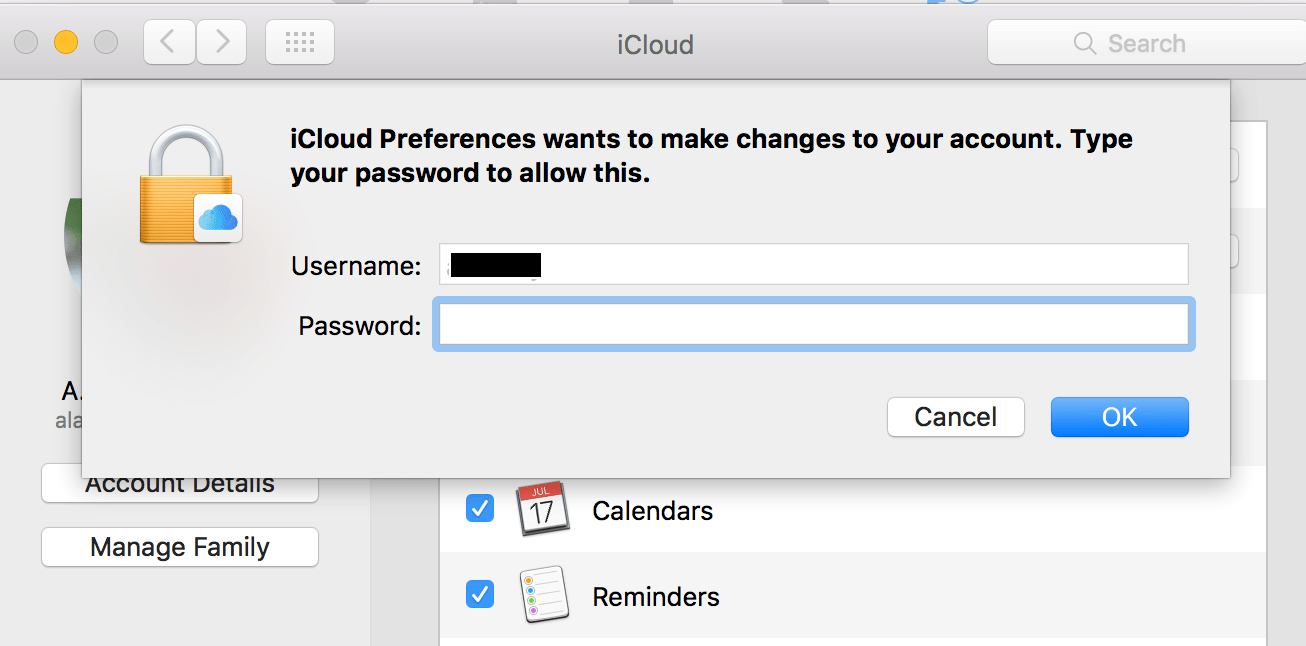Viewport: 1306px width, 646px height.
Task: Minimize the window with yellow button
Action: 66,42
